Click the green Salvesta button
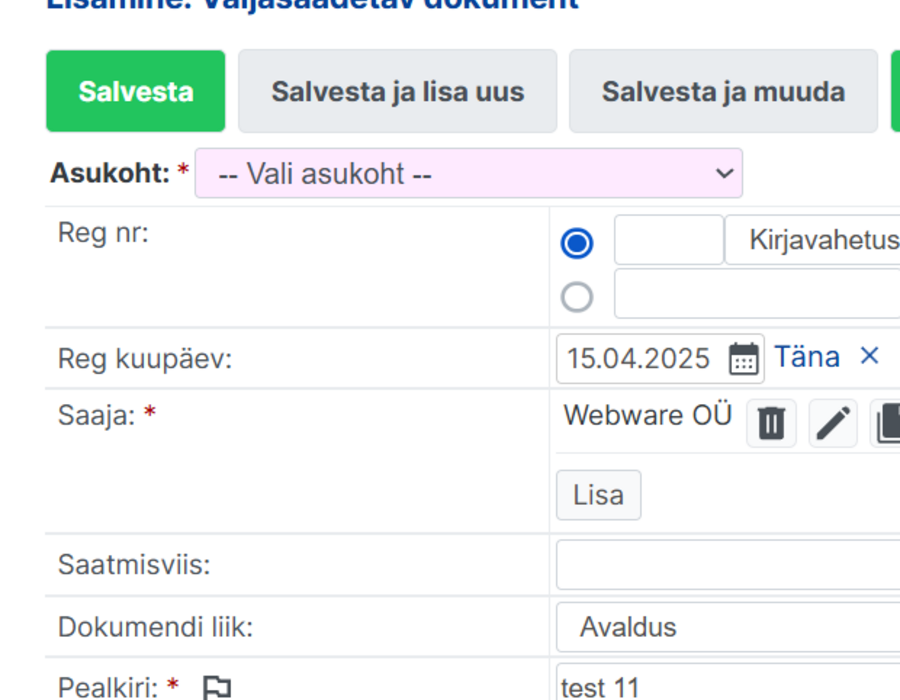Viewport: 900px width, 700px height. click(135, 91)
